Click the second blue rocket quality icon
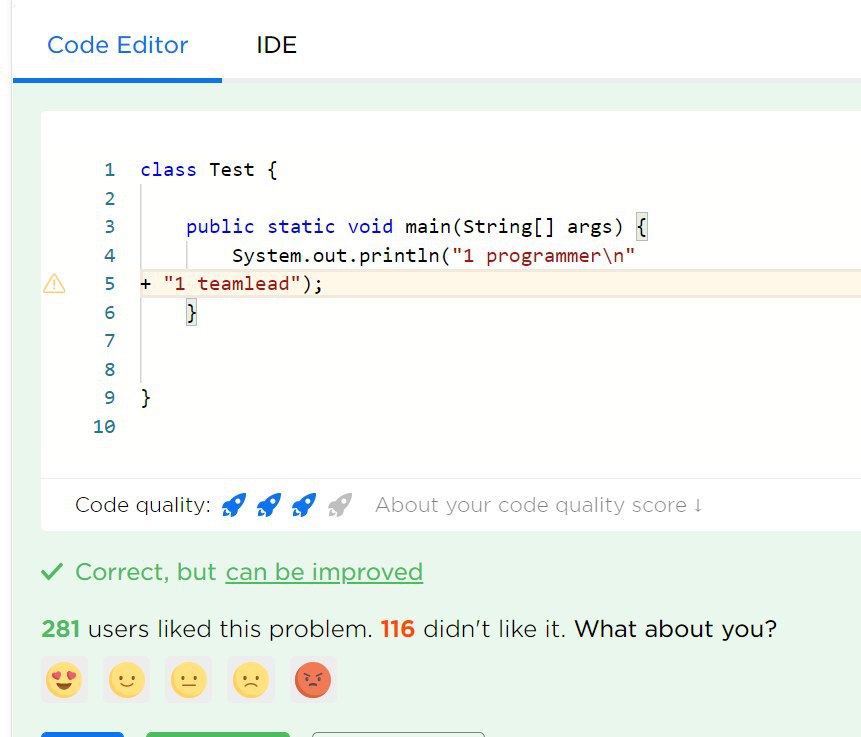The width and height of the screenshot is (861, 737). pos(269,505)
